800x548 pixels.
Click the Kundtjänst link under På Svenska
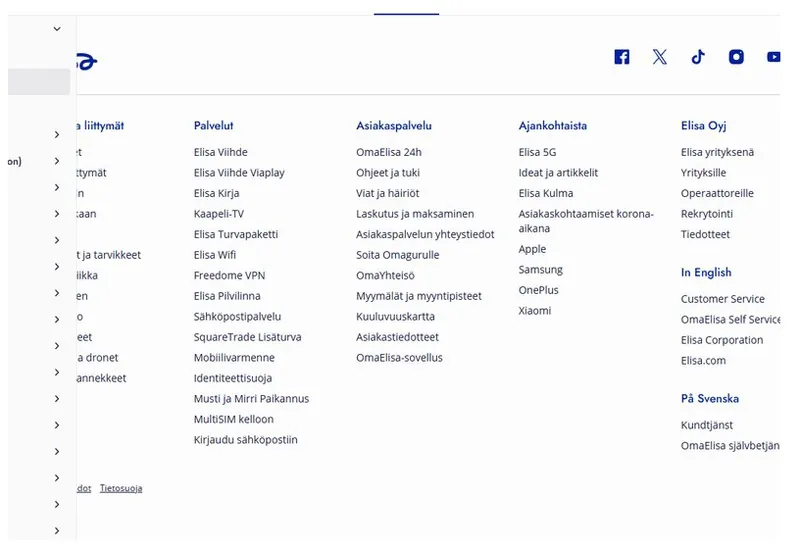click(707, 425)
